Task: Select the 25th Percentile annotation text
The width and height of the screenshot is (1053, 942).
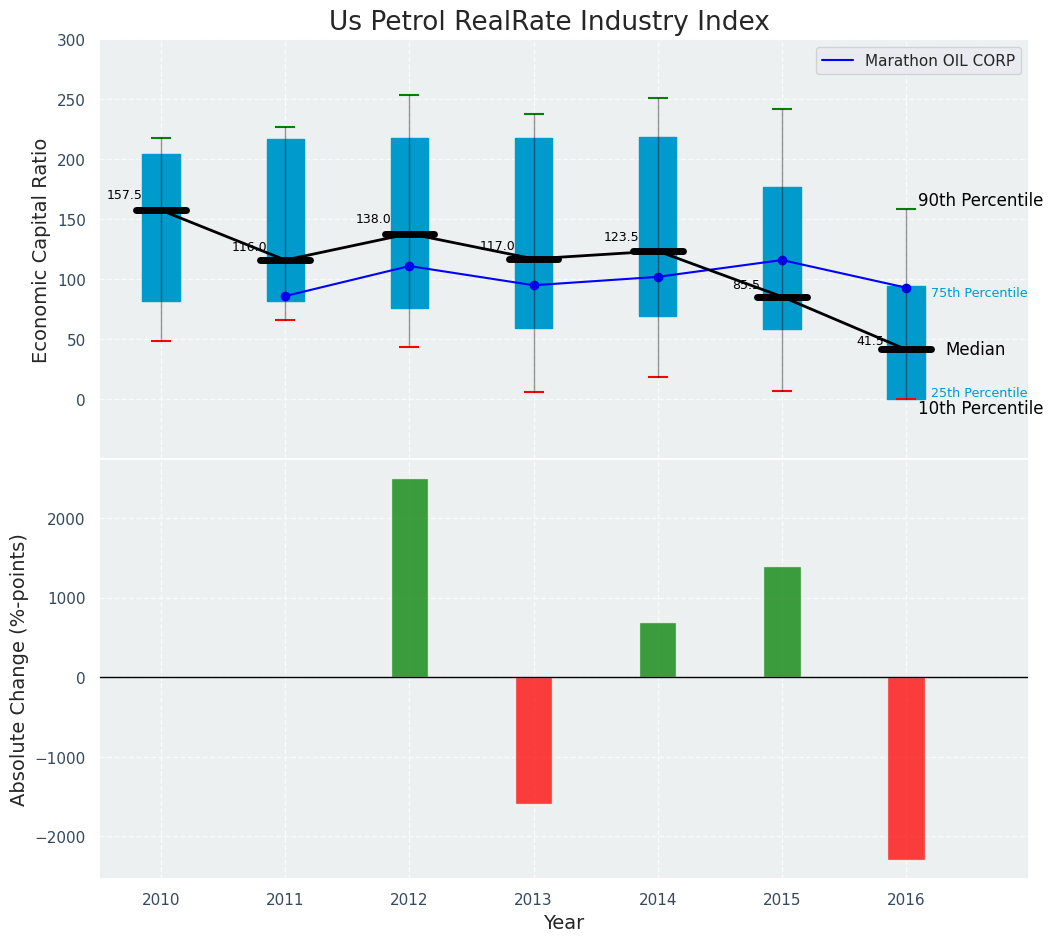Action: 978,393
